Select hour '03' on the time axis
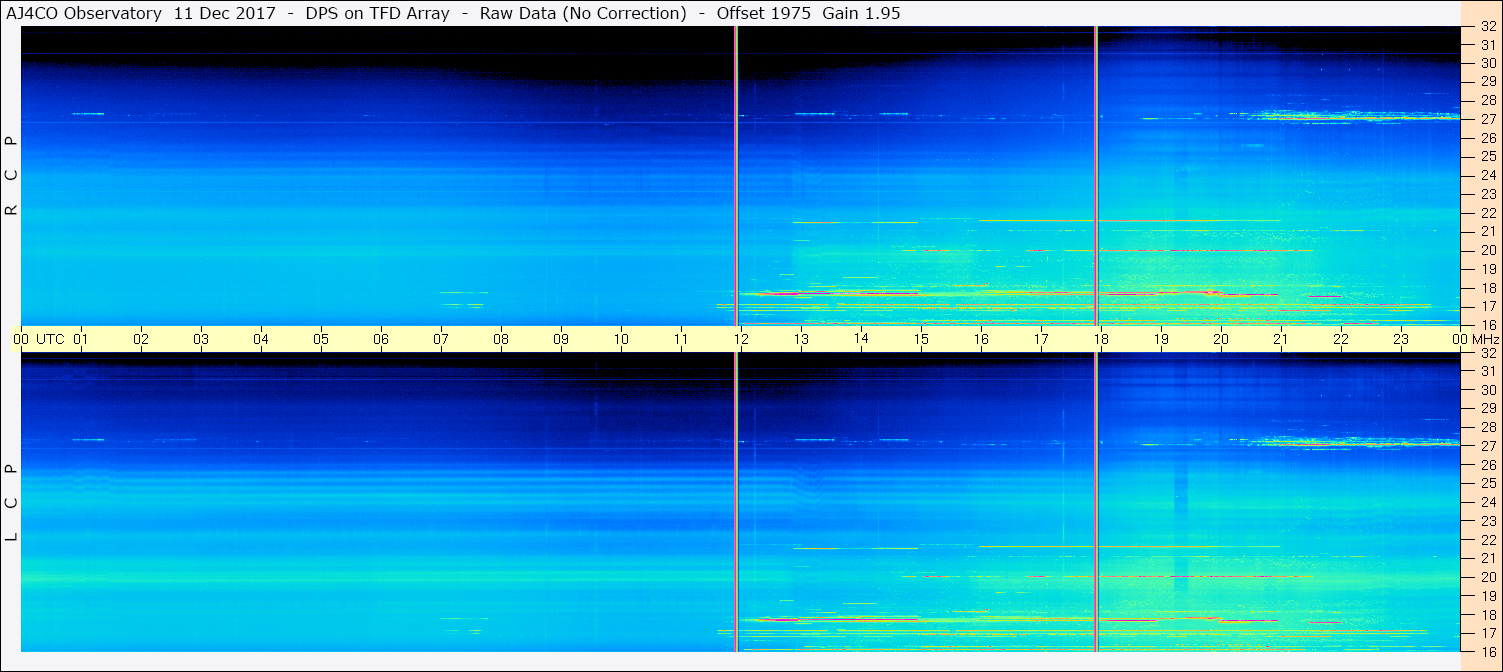The height and width of the screenshot is (672, 1503). 201,339
